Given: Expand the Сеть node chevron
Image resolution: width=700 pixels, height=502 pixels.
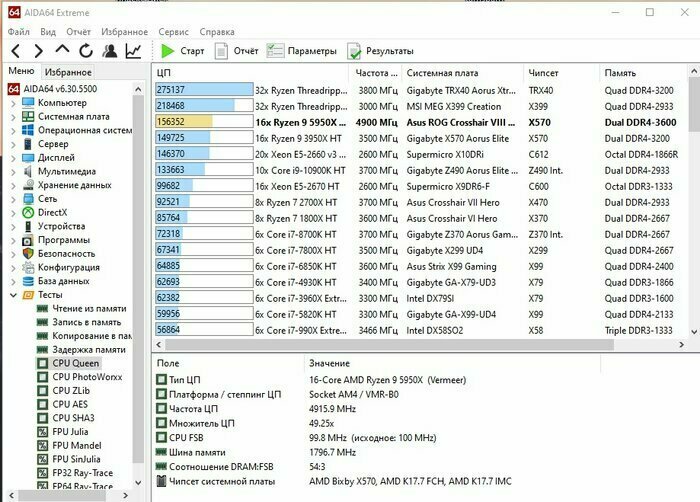Looking at the screenshot, I should 13,199.
